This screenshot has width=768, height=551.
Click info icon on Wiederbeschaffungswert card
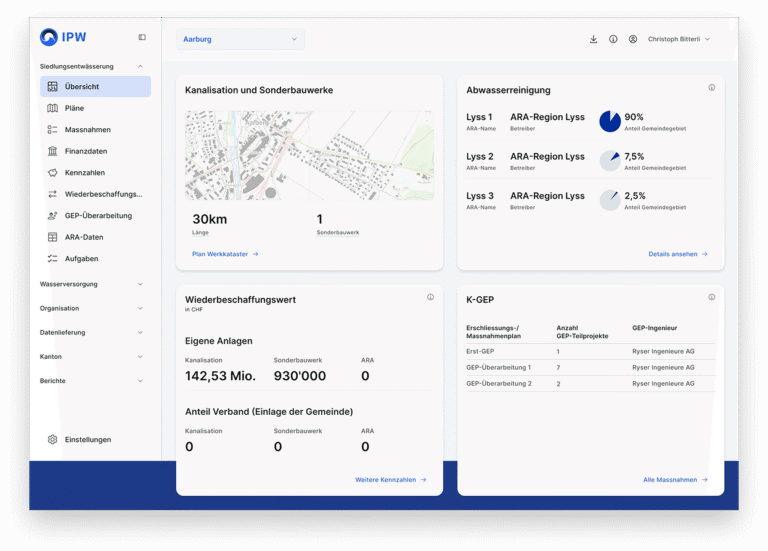pos(430,297)
